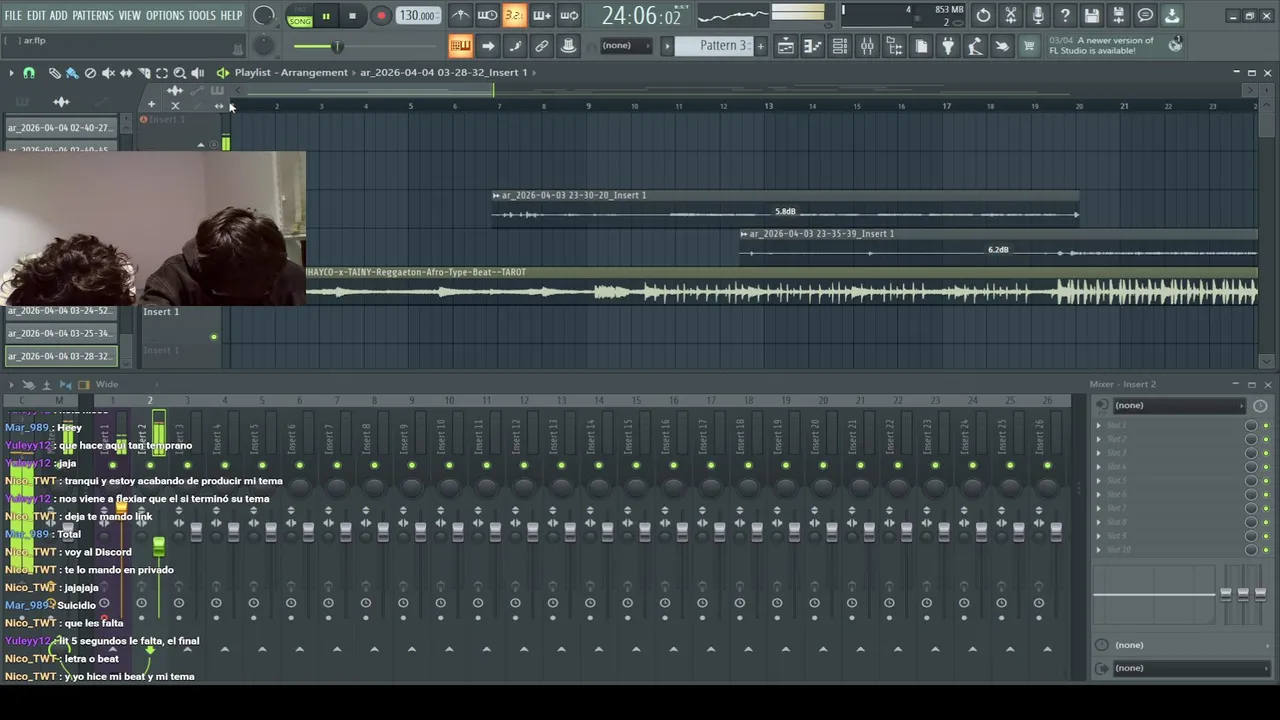Select the playlist zoom magnifier tool
The image size is (1280, 720).
[x=180, y=73]
